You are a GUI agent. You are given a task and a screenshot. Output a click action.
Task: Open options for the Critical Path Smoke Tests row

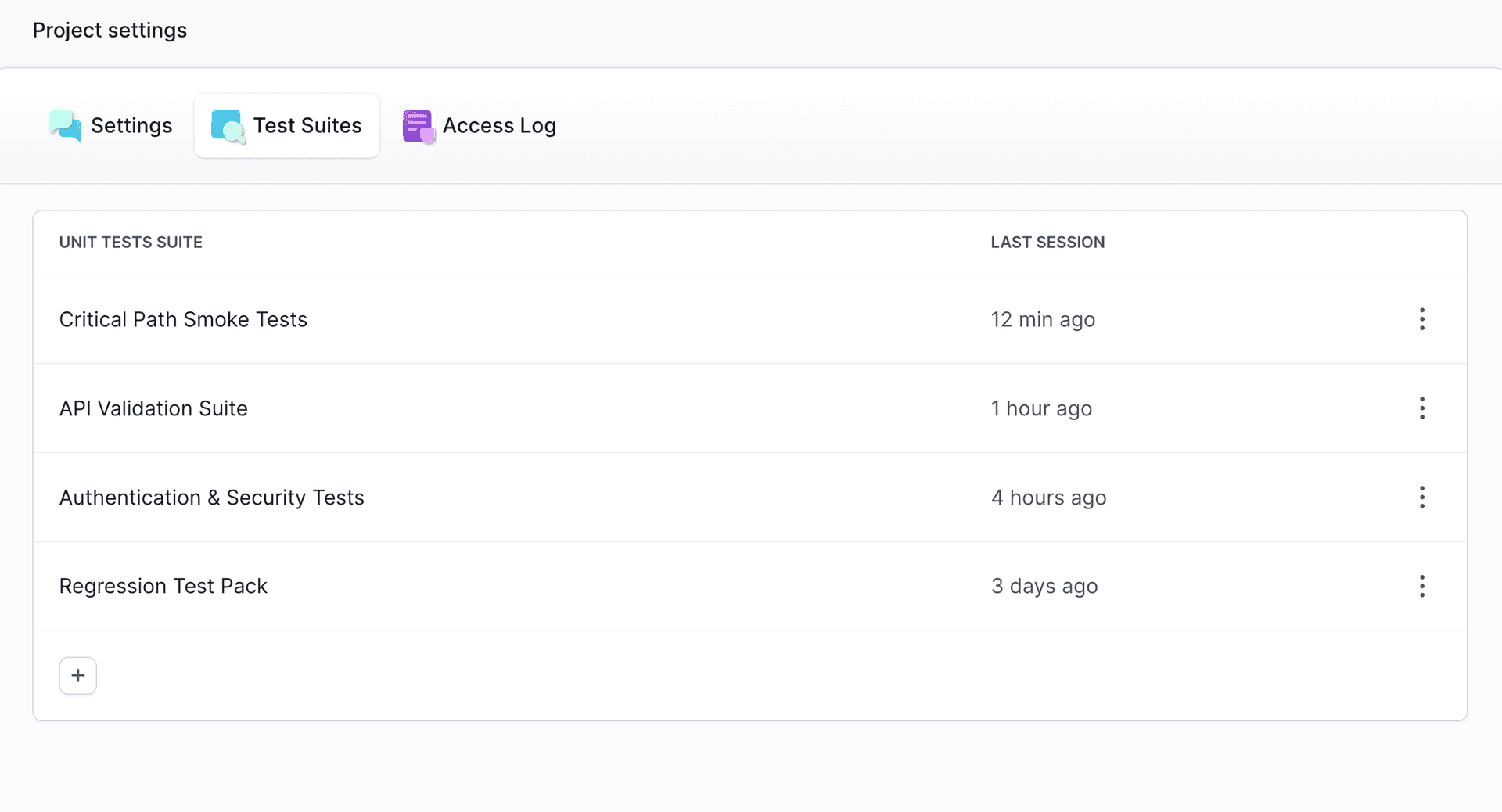pos(1422,319)
